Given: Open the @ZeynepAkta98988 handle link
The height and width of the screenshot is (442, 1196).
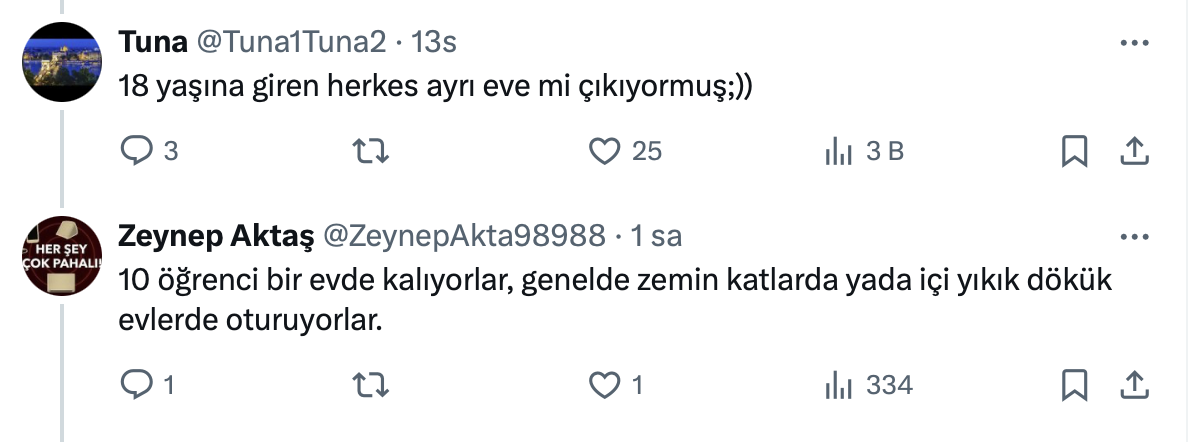Looking at the screenshot, I should pos(462,236).
